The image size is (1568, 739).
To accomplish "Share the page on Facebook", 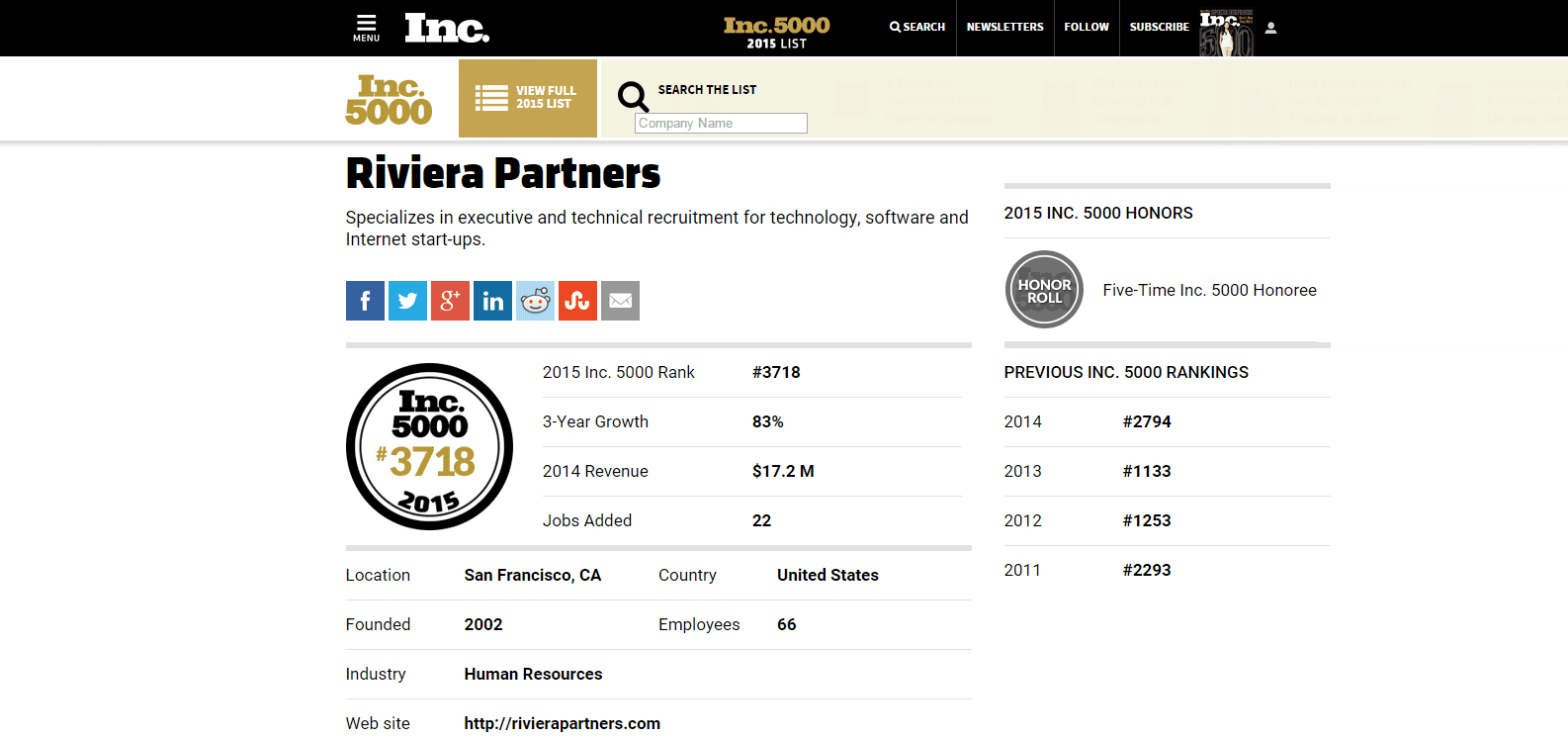I will (365, 301).
